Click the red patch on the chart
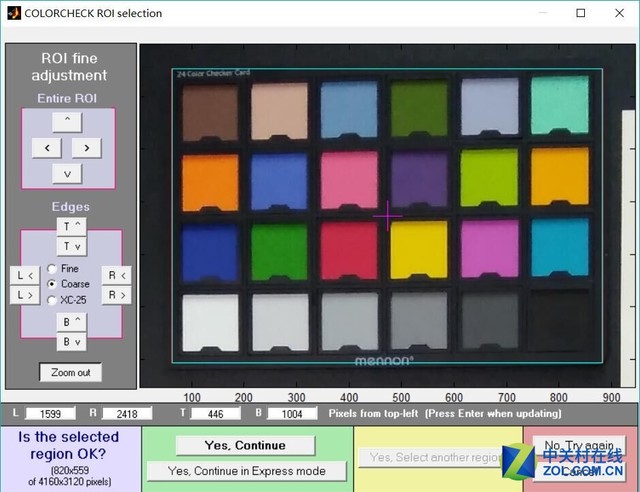 (x=349, y=251)
